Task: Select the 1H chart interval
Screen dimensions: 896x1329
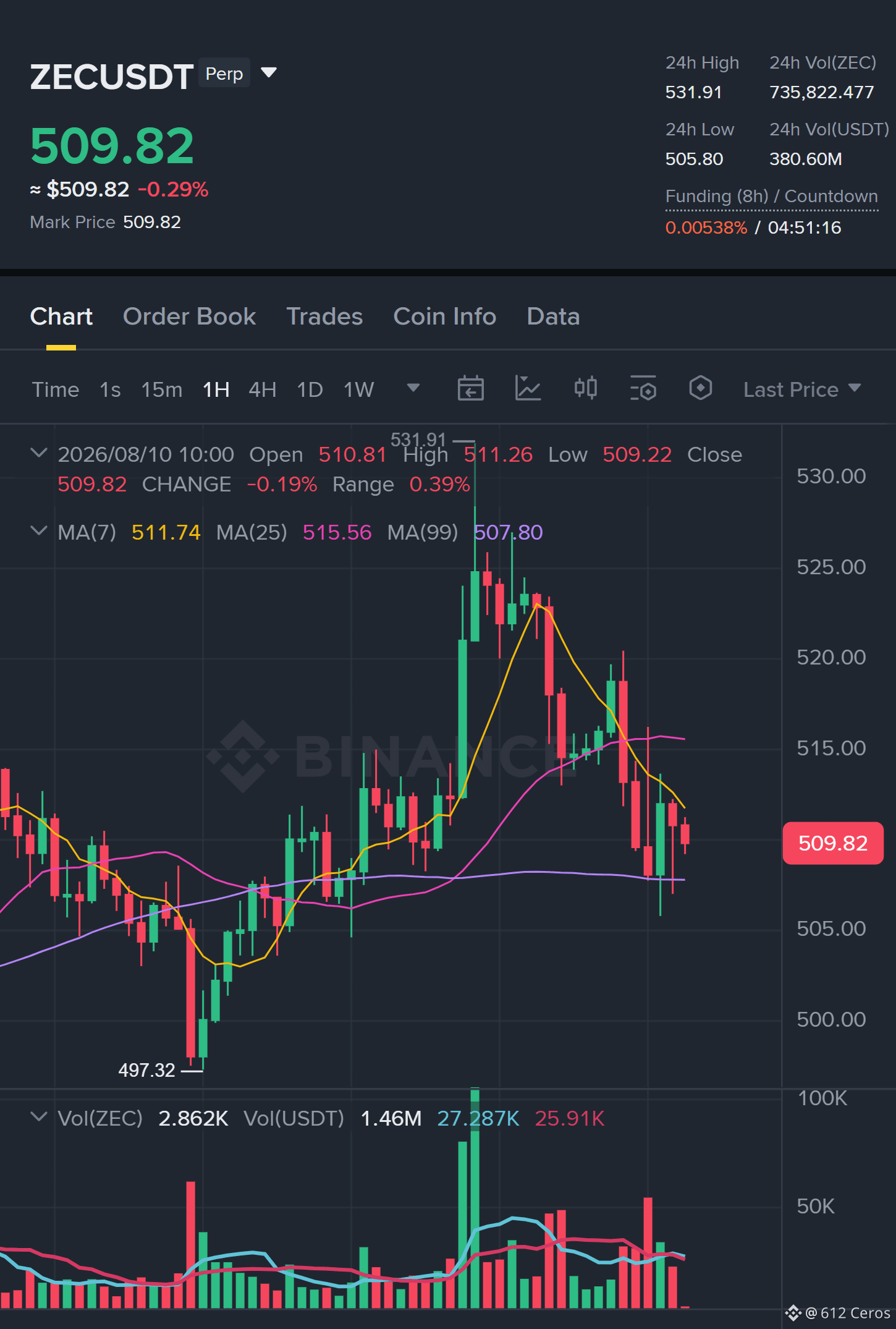Action: coord(216,389)
